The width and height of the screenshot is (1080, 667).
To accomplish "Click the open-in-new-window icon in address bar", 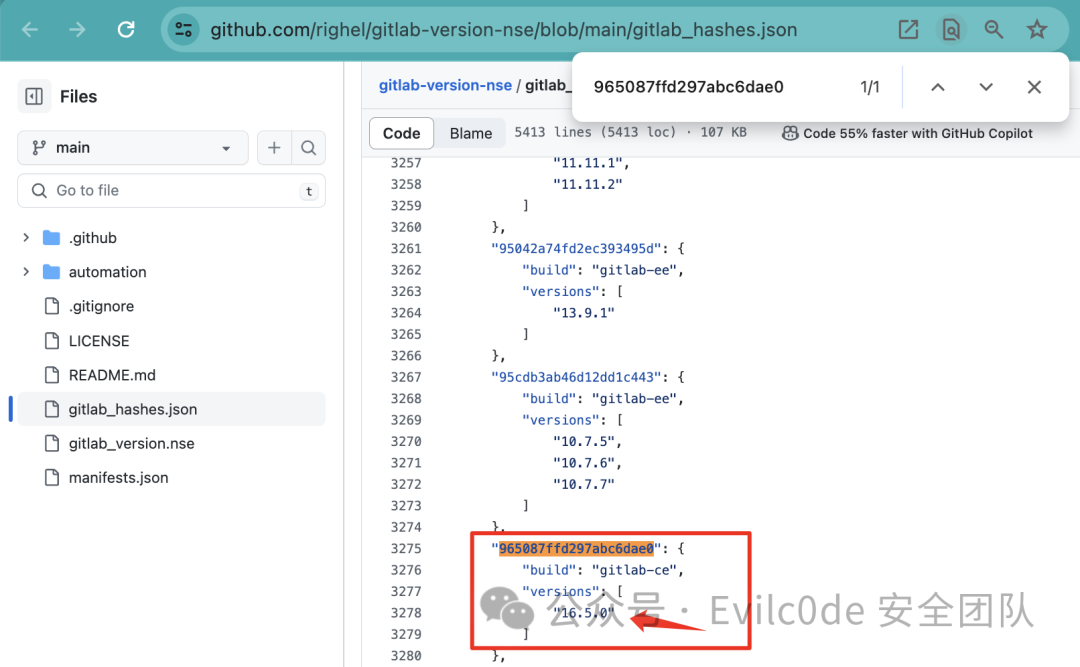I will [x=908, y=30].
